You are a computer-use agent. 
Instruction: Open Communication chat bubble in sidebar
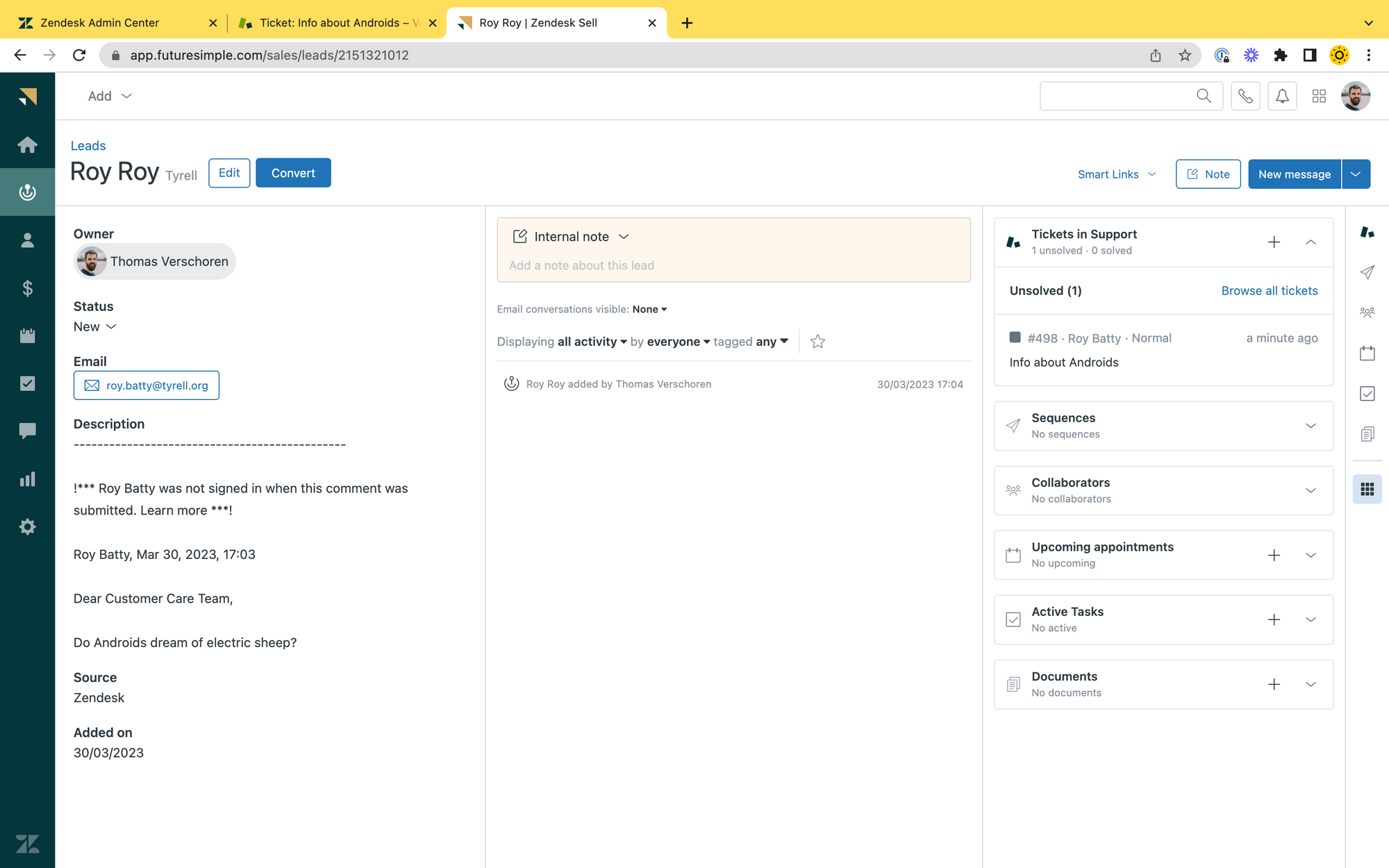pyautogui.click(x=27, y=431)
